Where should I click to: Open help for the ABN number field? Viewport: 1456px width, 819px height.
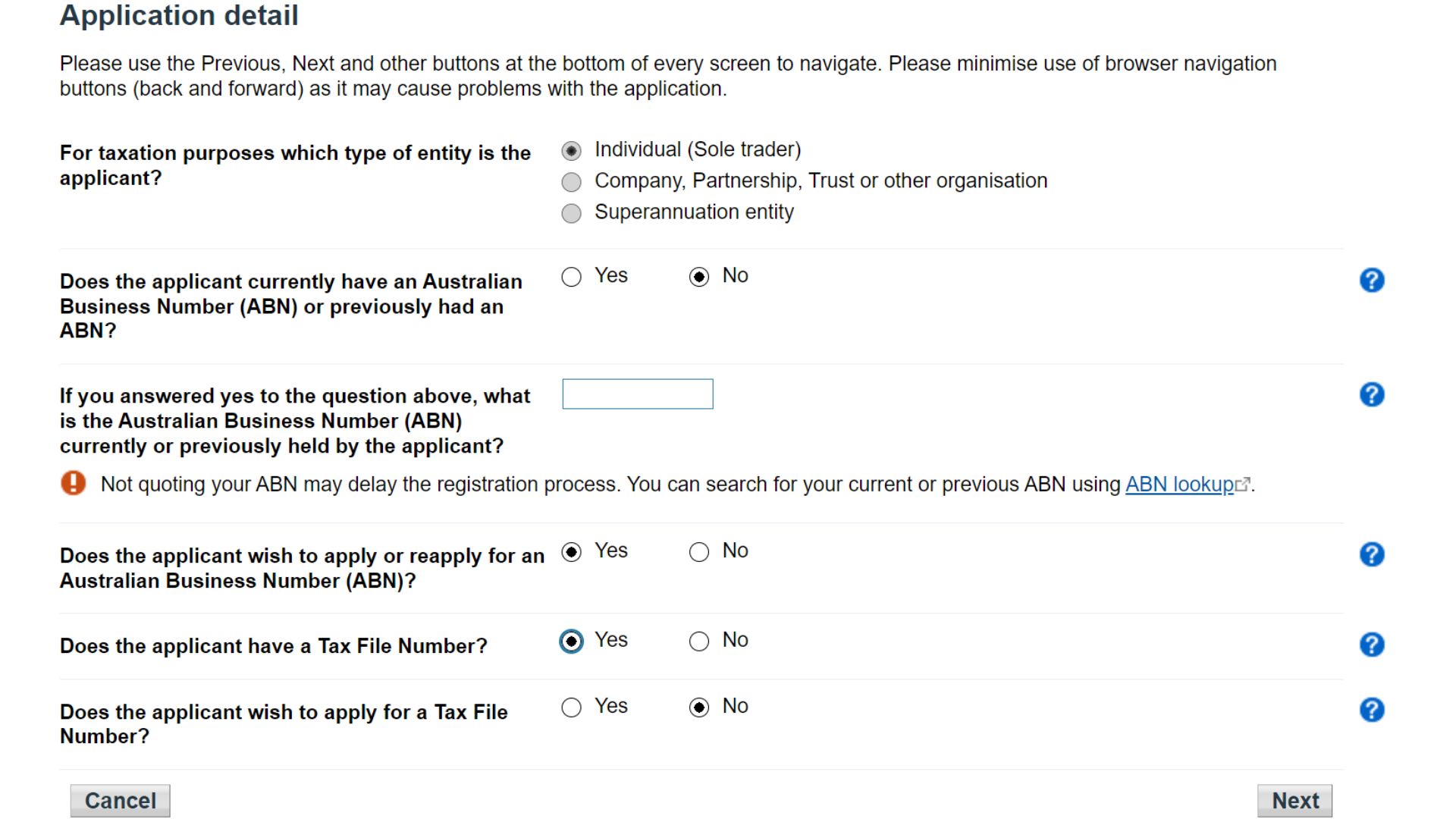pos(1372,395)
